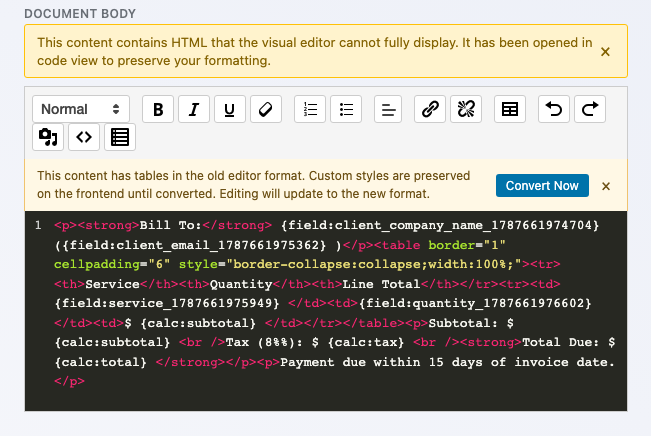Click the cellpadding attribute in code

click(97, 265)
